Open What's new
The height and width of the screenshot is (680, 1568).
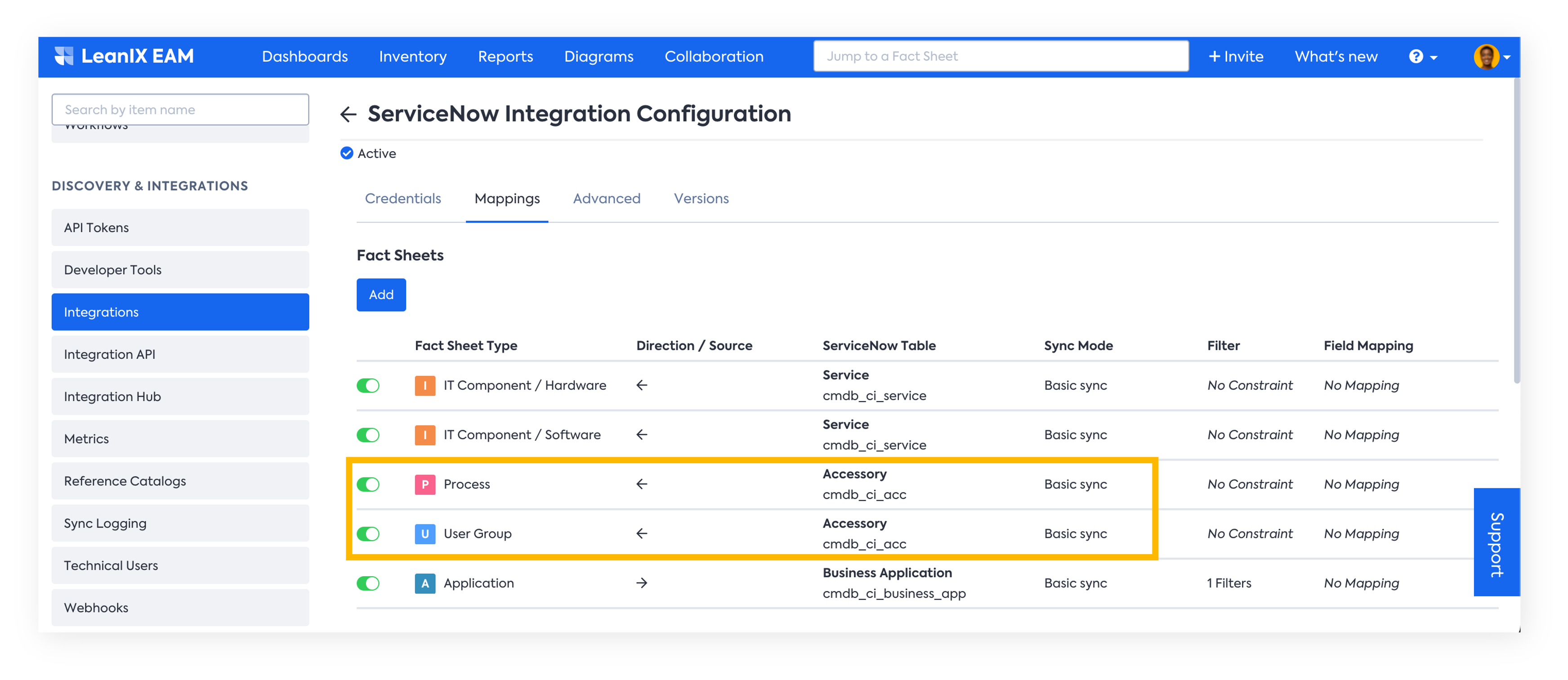[1336, 57]
